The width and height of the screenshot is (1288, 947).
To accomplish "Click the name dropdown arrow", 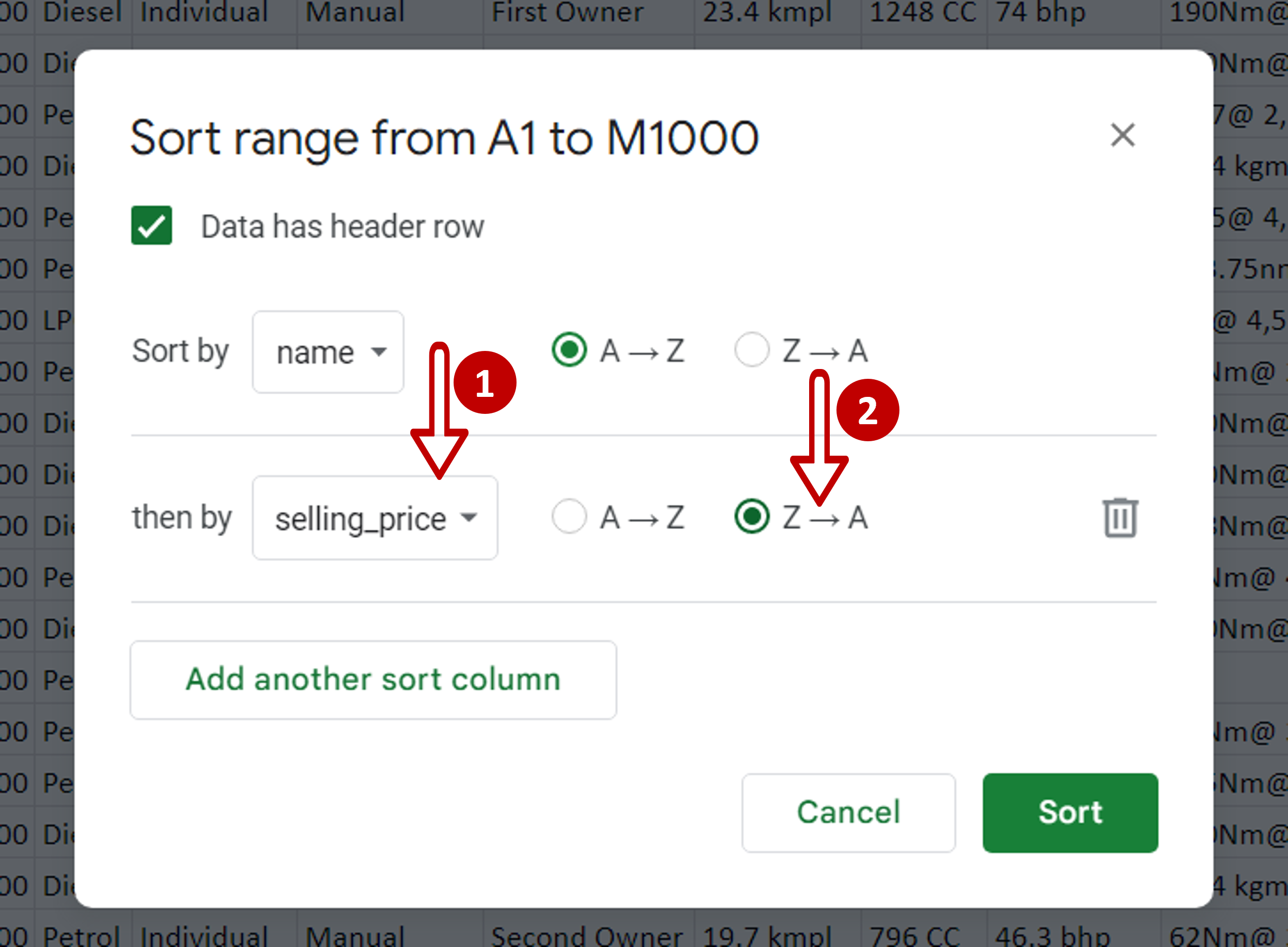I will click(x=378, y=352).
